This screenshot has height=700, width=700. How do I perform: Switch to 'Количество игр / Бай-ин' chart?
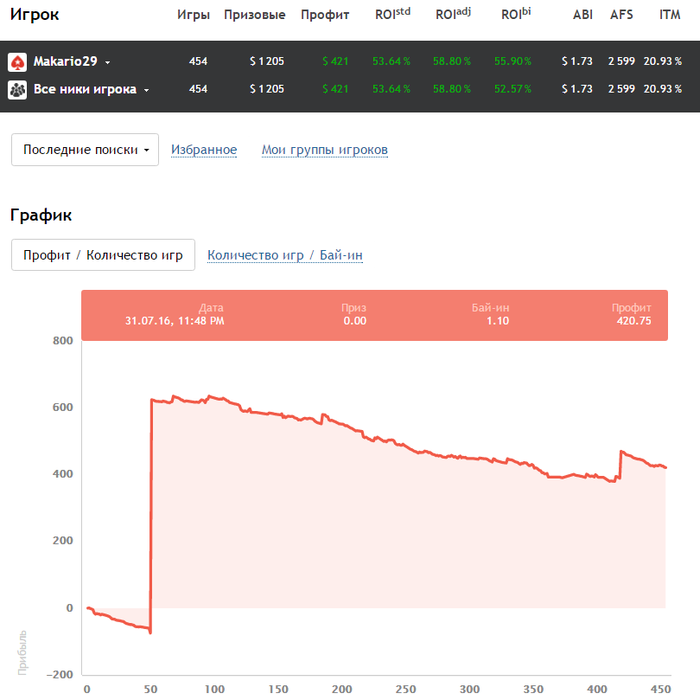(x=285, y=255)
